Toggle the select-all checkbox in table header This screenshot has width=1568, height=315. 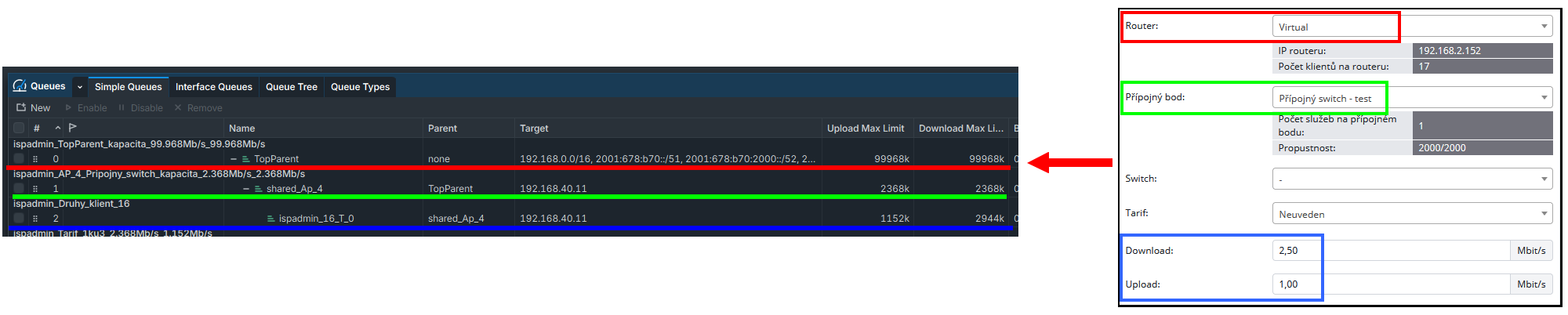(x=19, y=128)
